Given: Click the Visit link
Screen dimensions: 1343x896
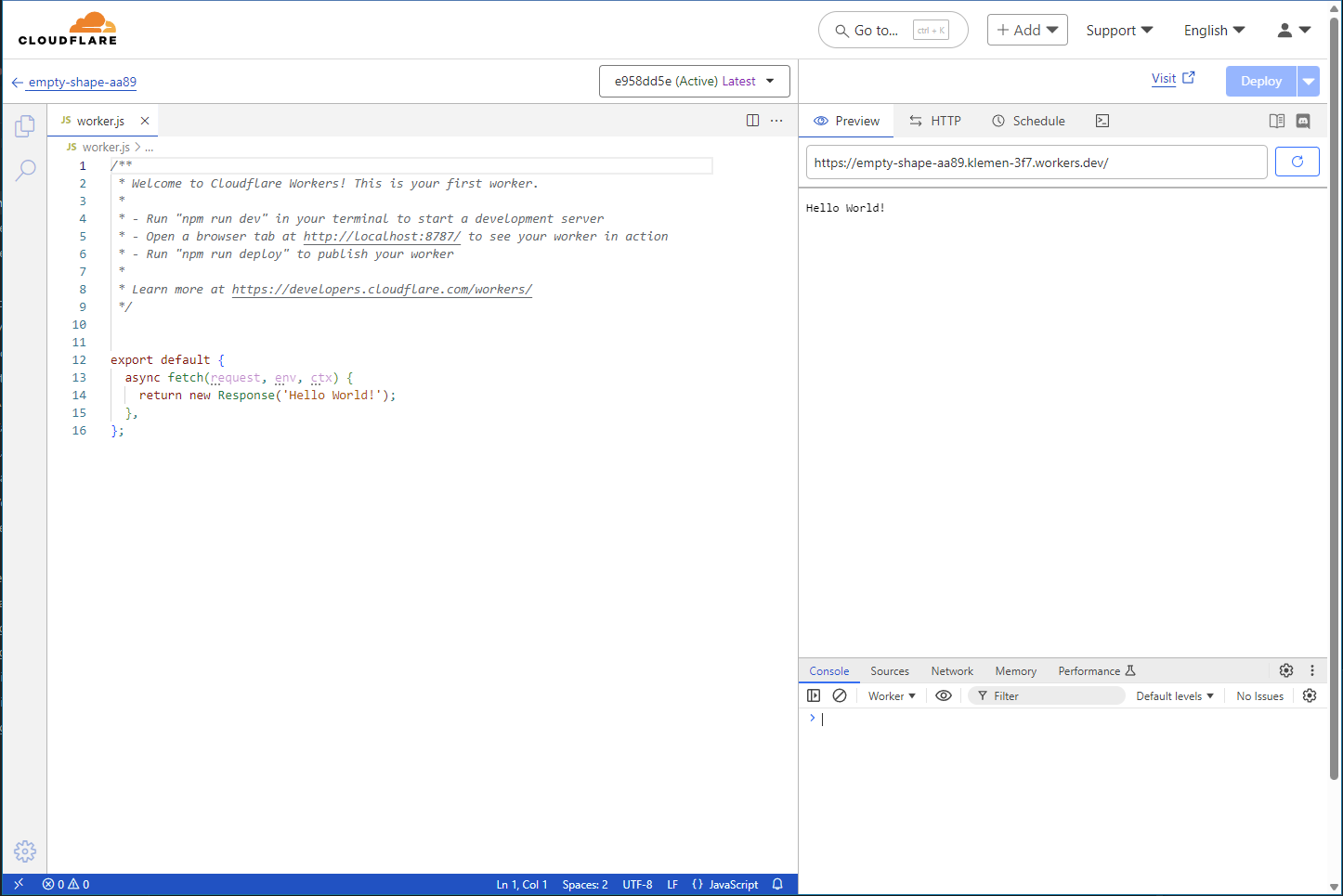Looking at the screenshot, I should [1173, 78].
